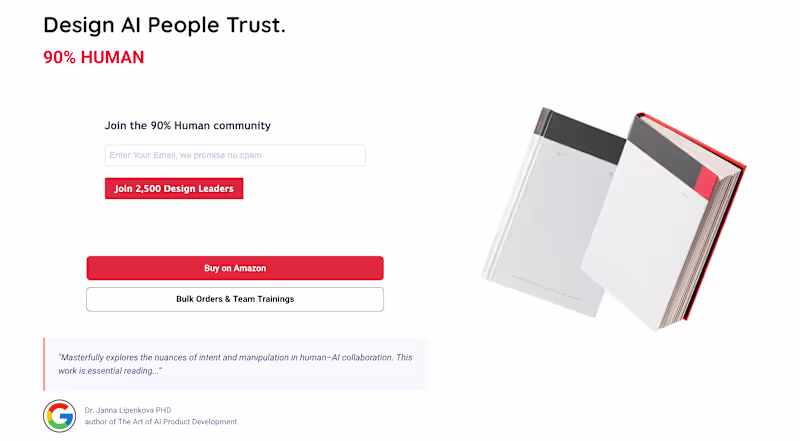The image size is (800, 441).
Task: Click the red 90% HUMAN title
Action: tap(94, 58)
